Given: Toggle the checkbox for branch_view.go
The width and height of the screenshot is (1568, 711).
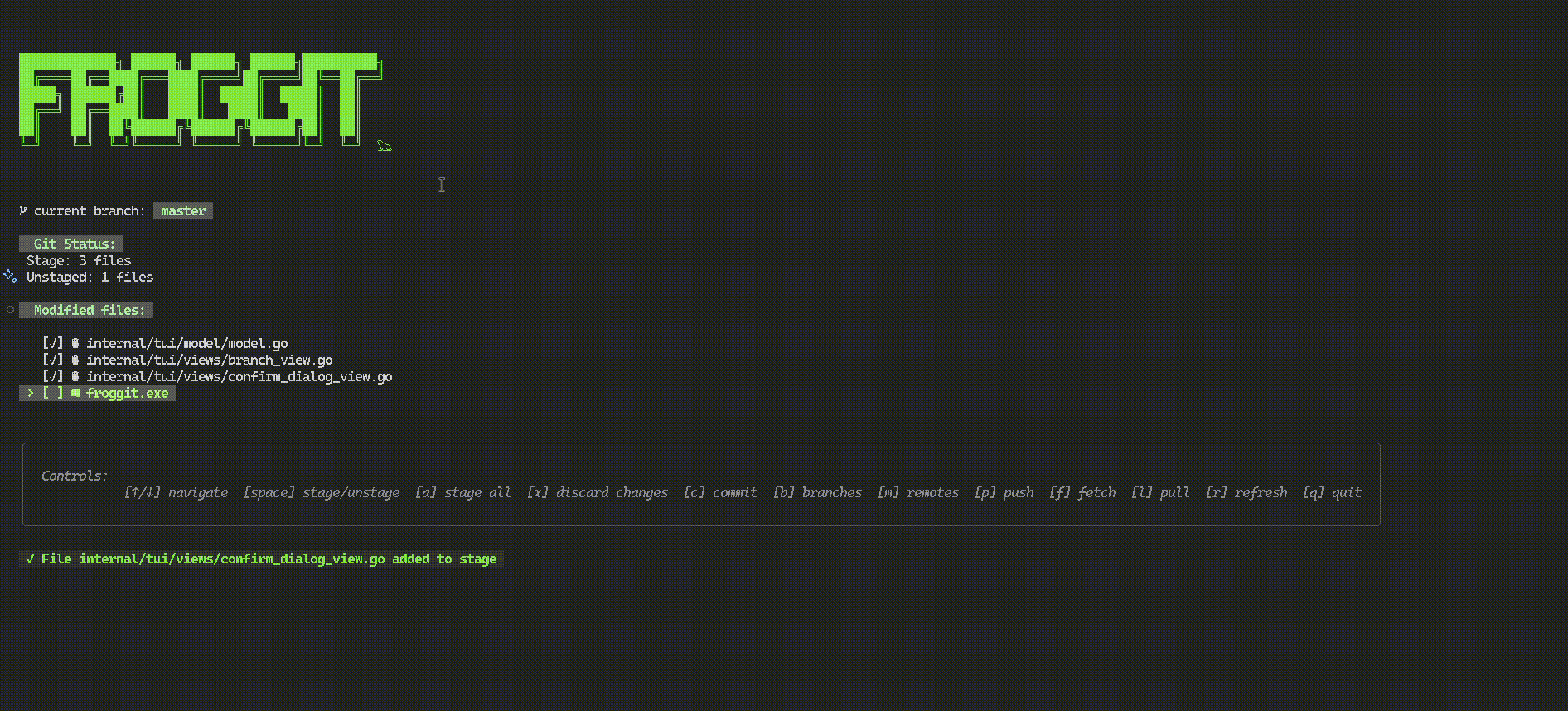Looking at the screenshot, I should coord(53,360).
